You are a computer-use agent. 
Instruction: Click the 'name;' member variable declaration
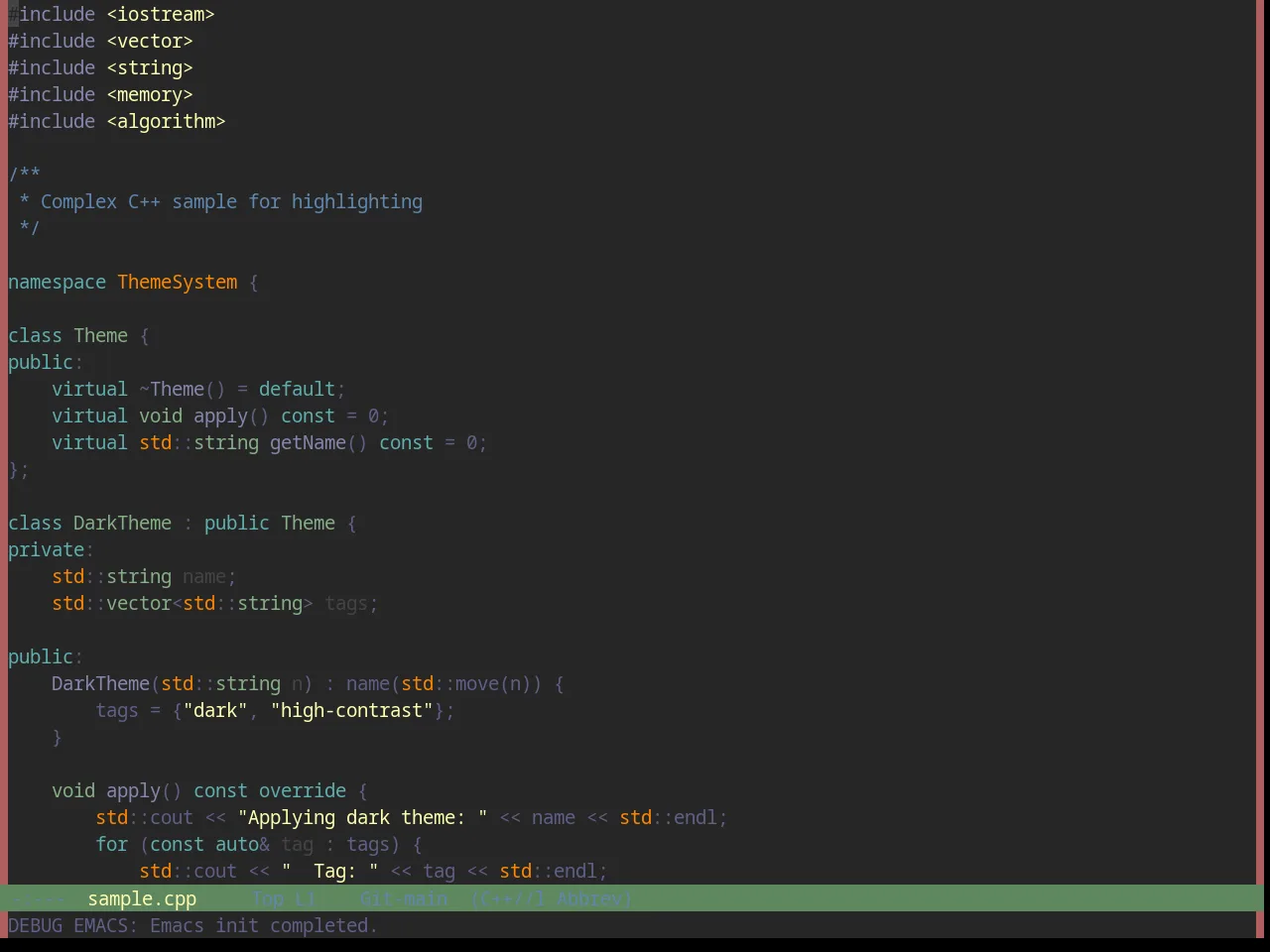pyautogui.click(x=209, y=576)
